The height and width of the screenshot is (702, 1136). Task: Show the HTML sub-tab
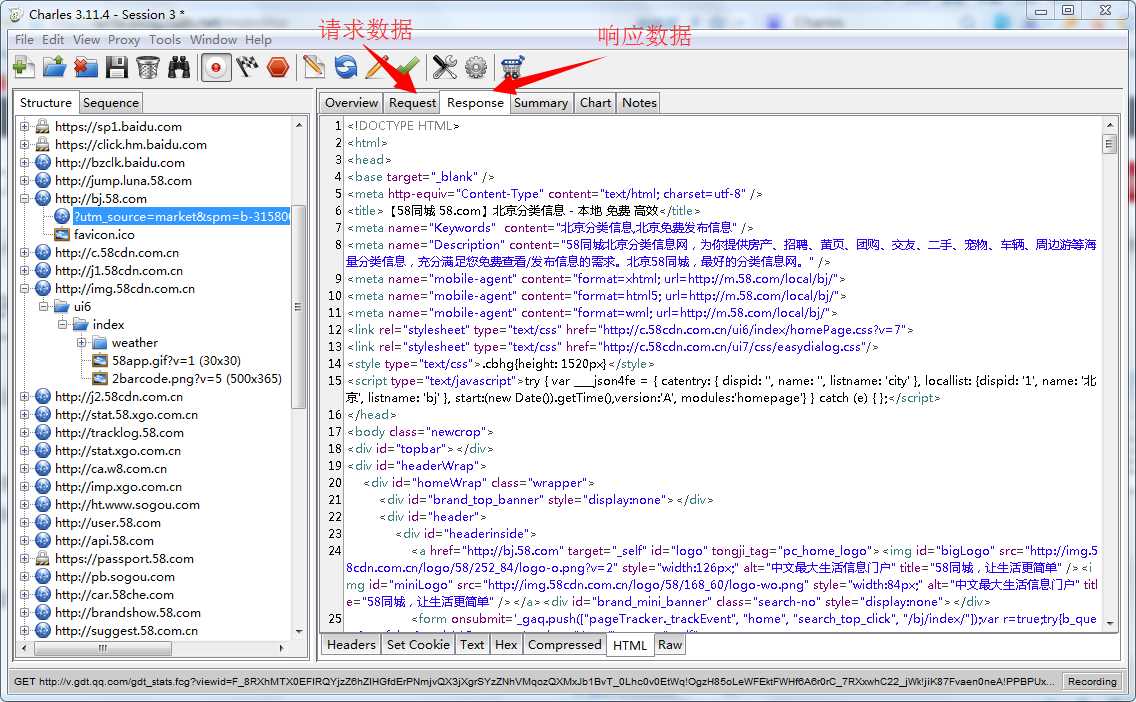[x=630, y=645]
